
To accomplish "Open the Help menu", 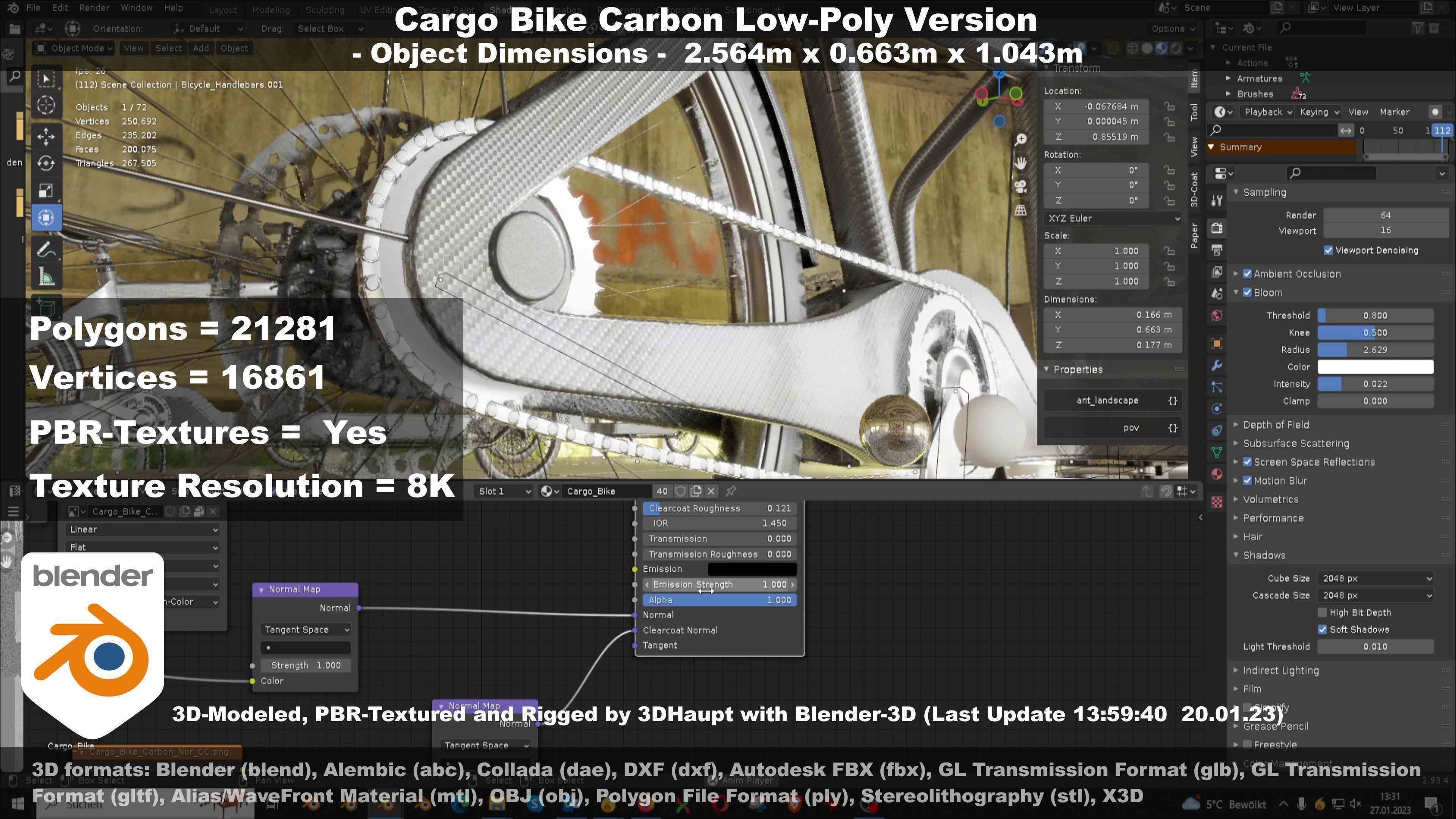I will pos(174,8).
